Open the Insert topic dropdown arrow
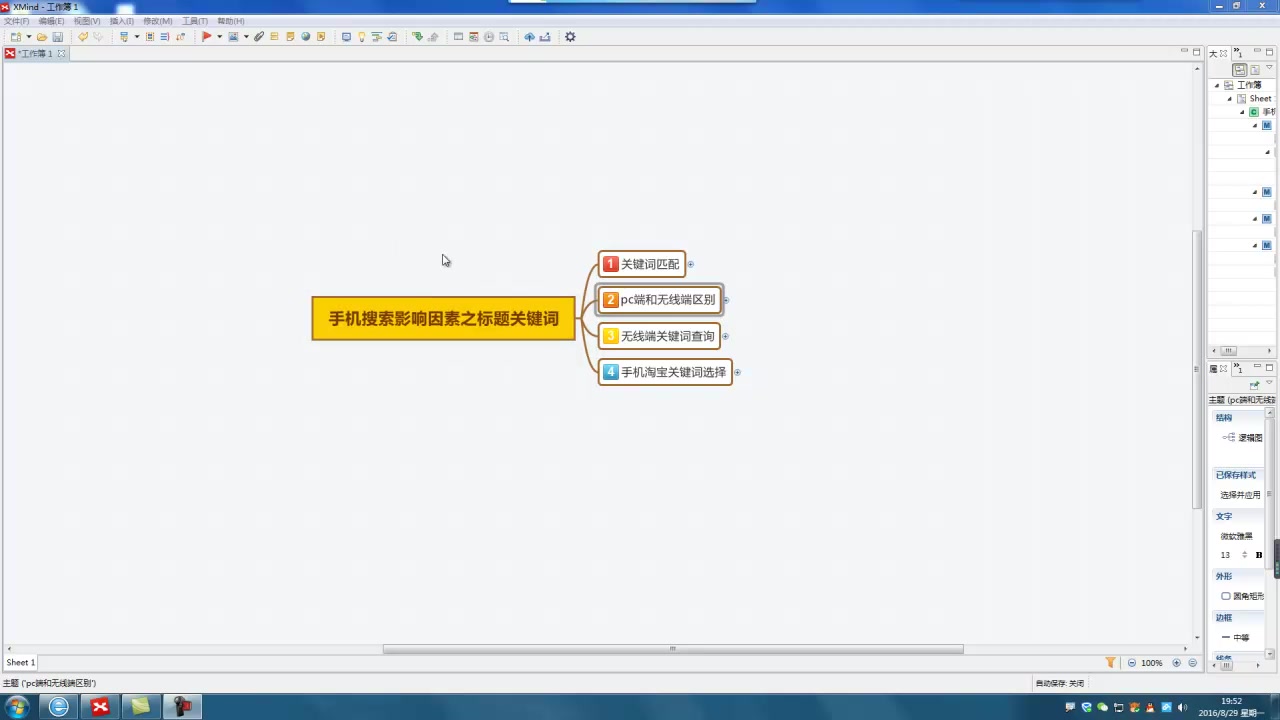This screenshot has width=1280, height=720. [137, 37]
